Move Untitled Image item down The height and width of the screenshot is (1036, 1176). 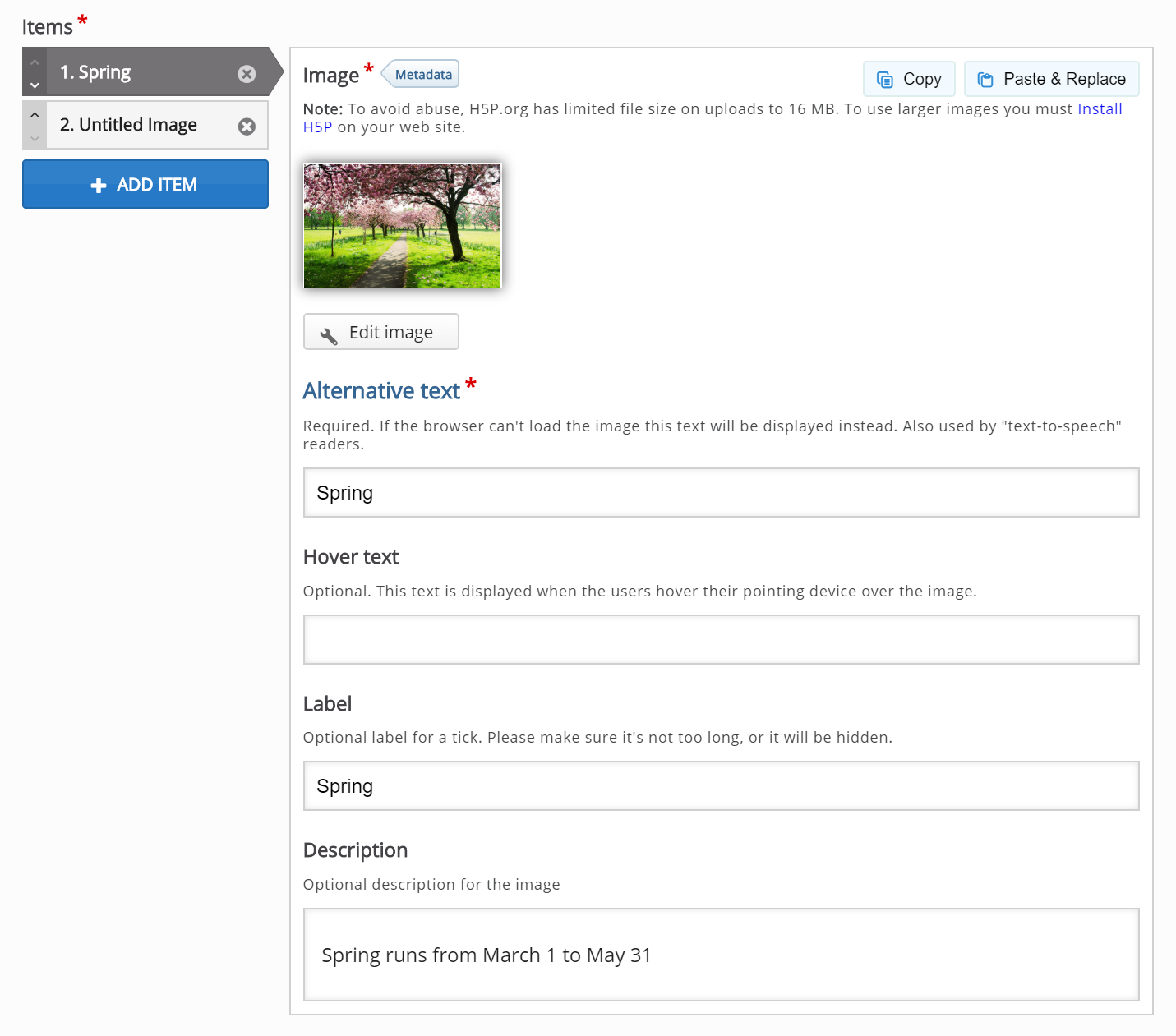coord(35,138)
